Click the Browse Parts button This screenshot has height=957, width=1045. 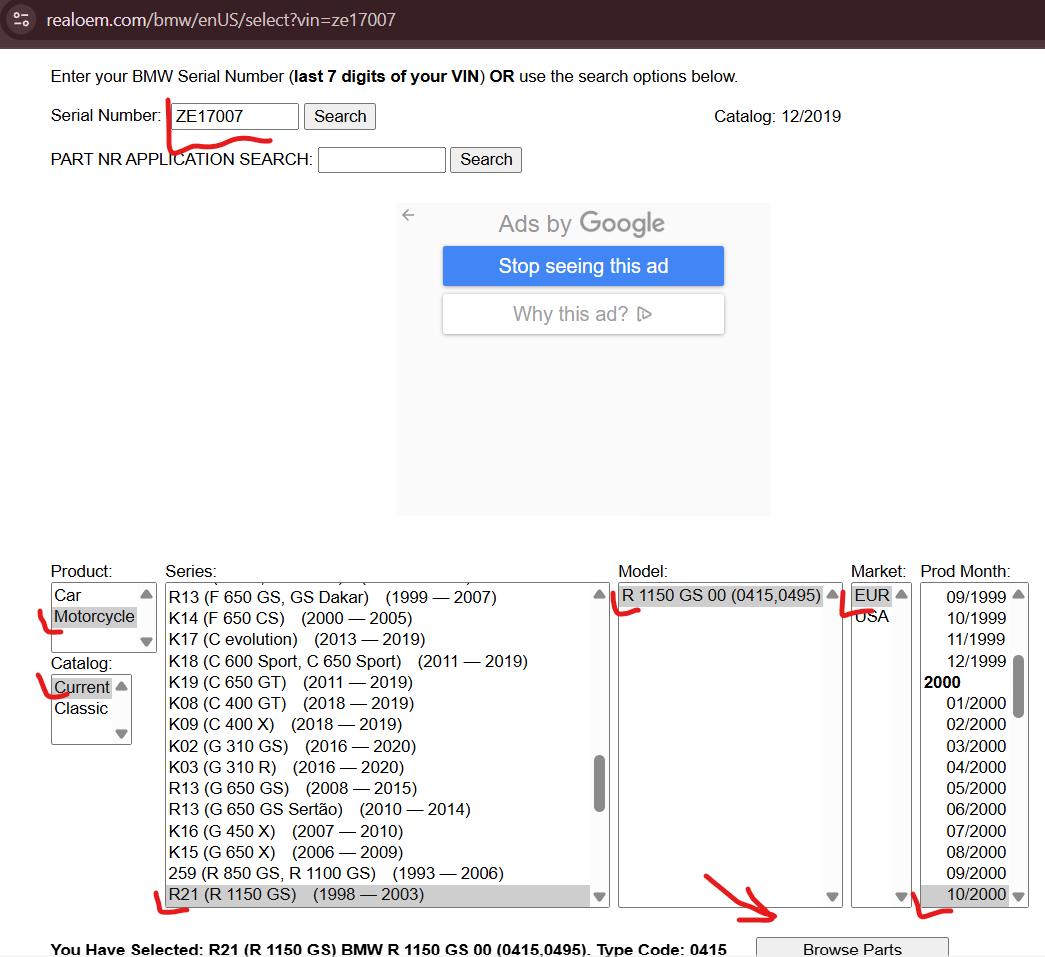pos(852,948)
